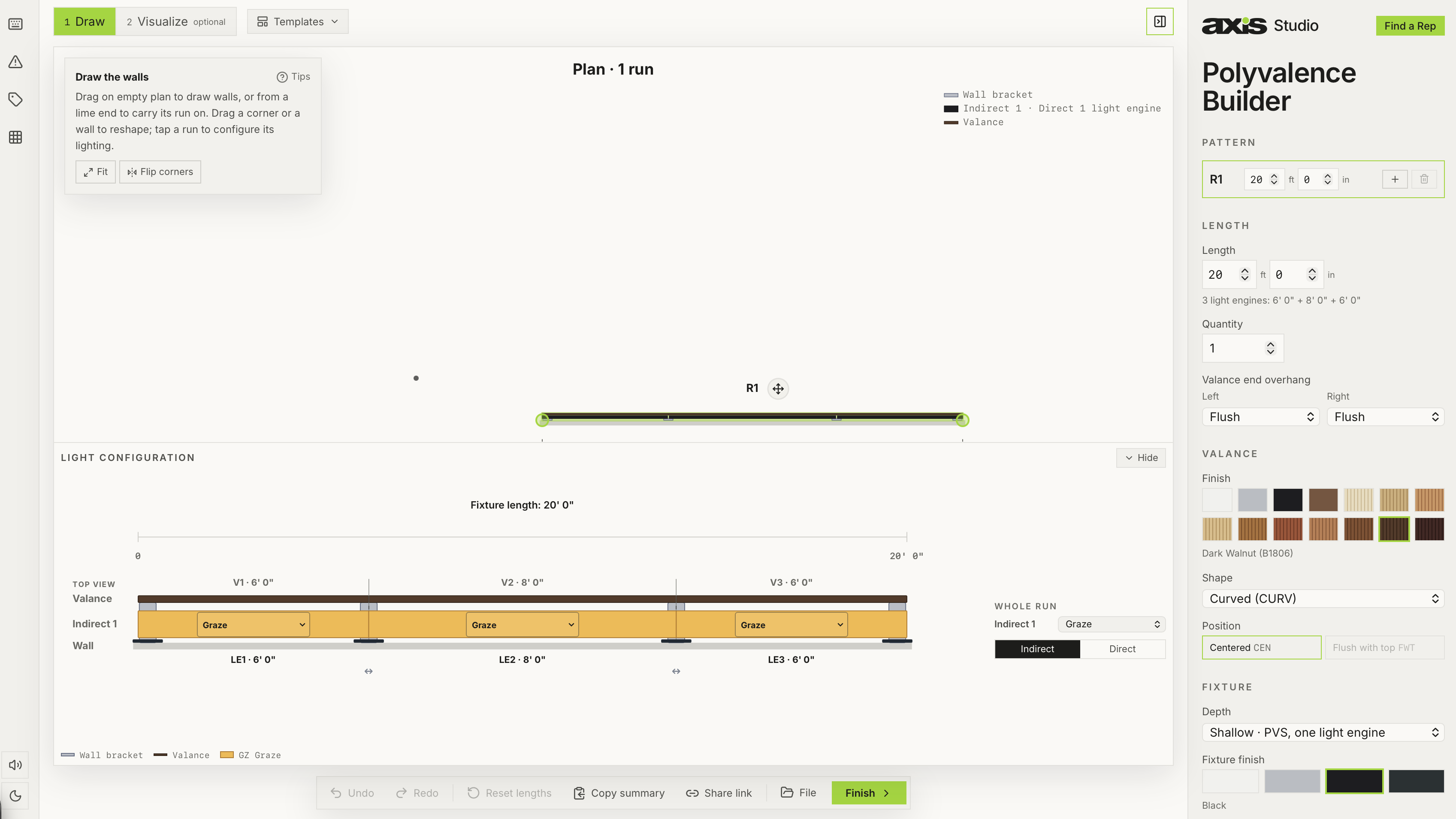The width and height of the screenshot is (1456, 819).
Task: Open Whole Run Indirect 1 Graze dropdown
Action: coord(1112,624)
